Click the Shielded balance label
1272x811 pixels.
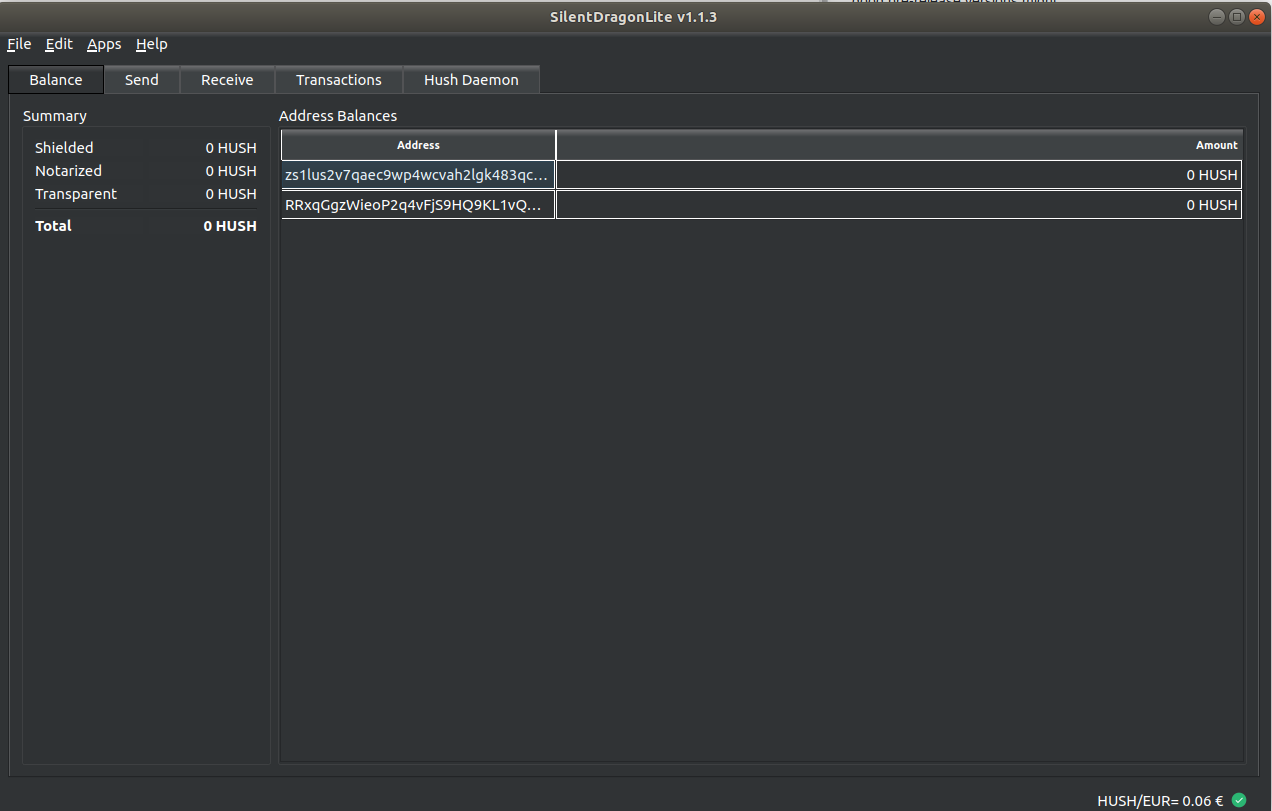[64, 148]
